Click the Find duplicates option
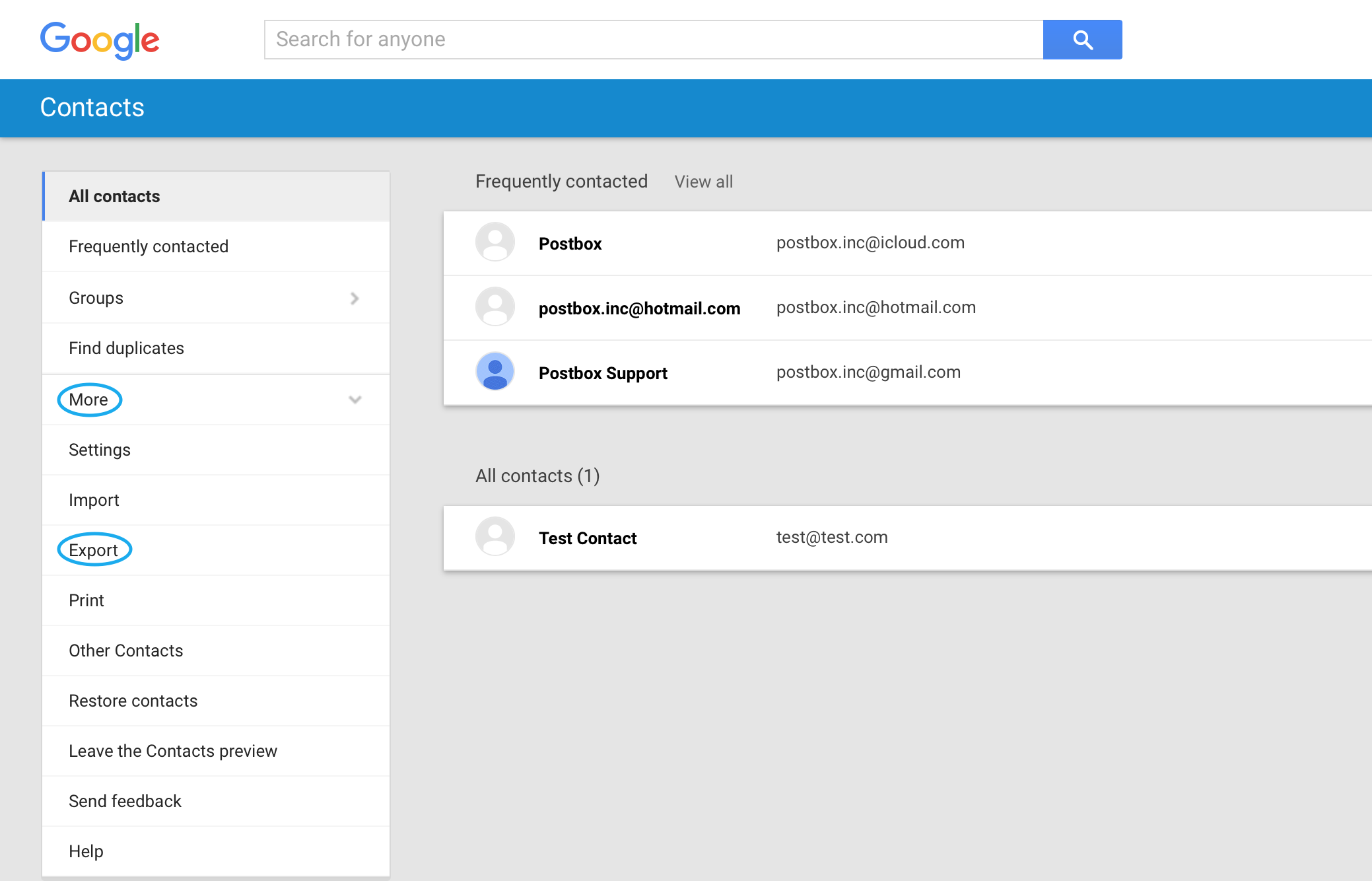The image size is (1372, 881). [126, 348]
